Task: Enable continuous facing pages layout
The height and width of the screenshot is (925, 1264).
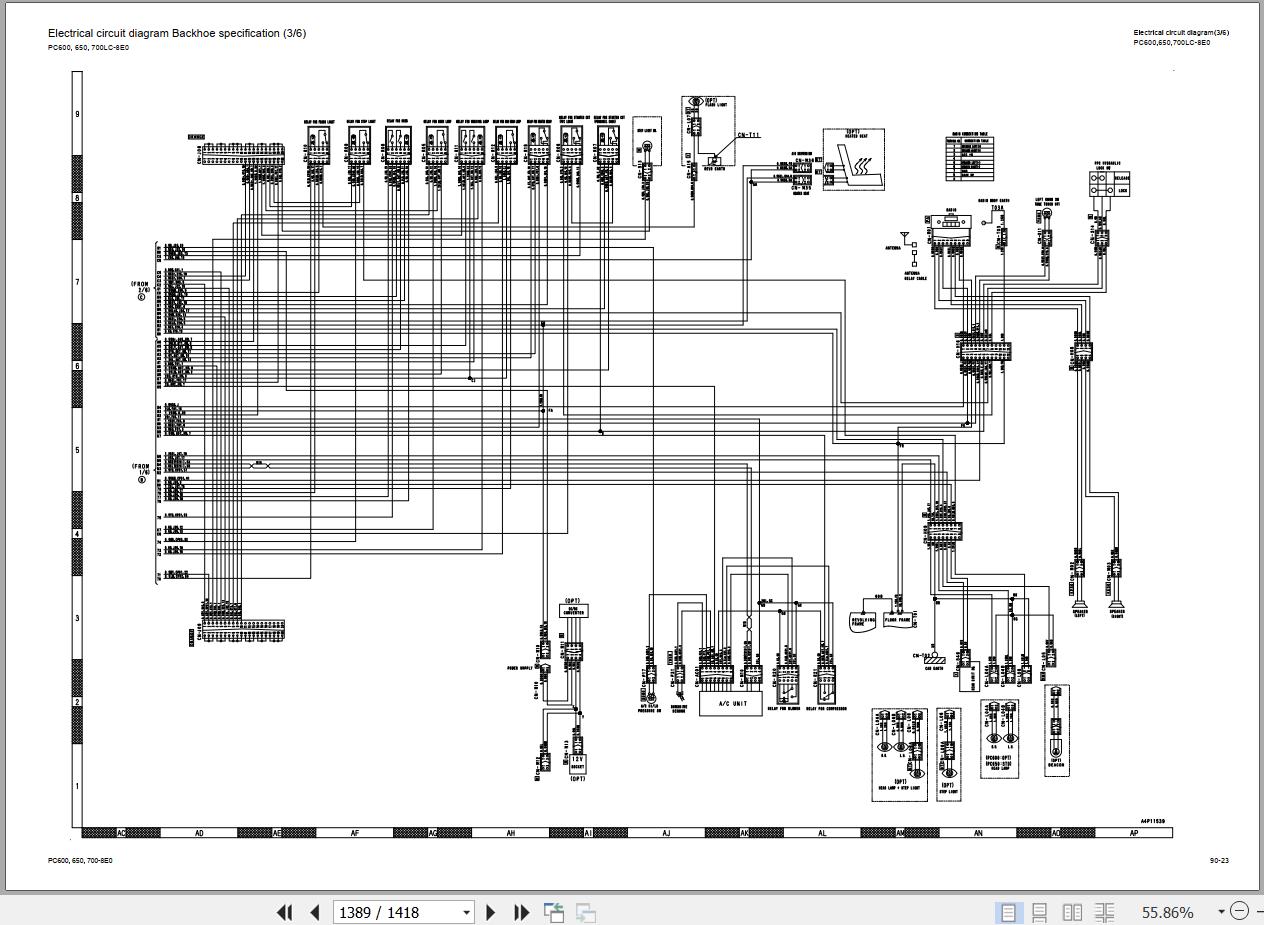Action: click(1104, 912)
